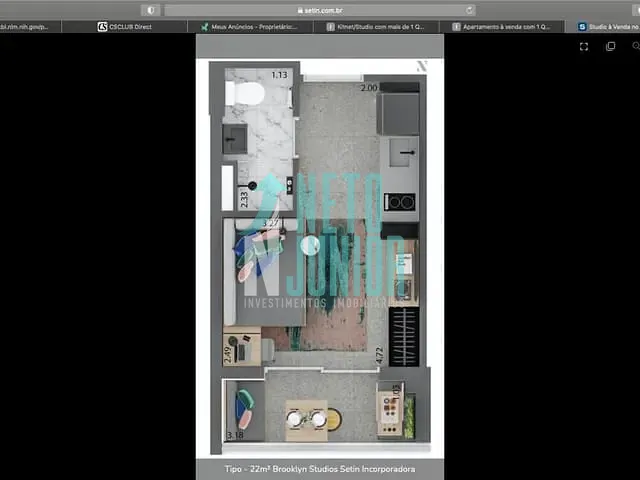Switch to the Meus Anúncios - Proprietário tab
The height and width of the screenshot is (480, 640).
pyautogui.click(x=250, y=27)
